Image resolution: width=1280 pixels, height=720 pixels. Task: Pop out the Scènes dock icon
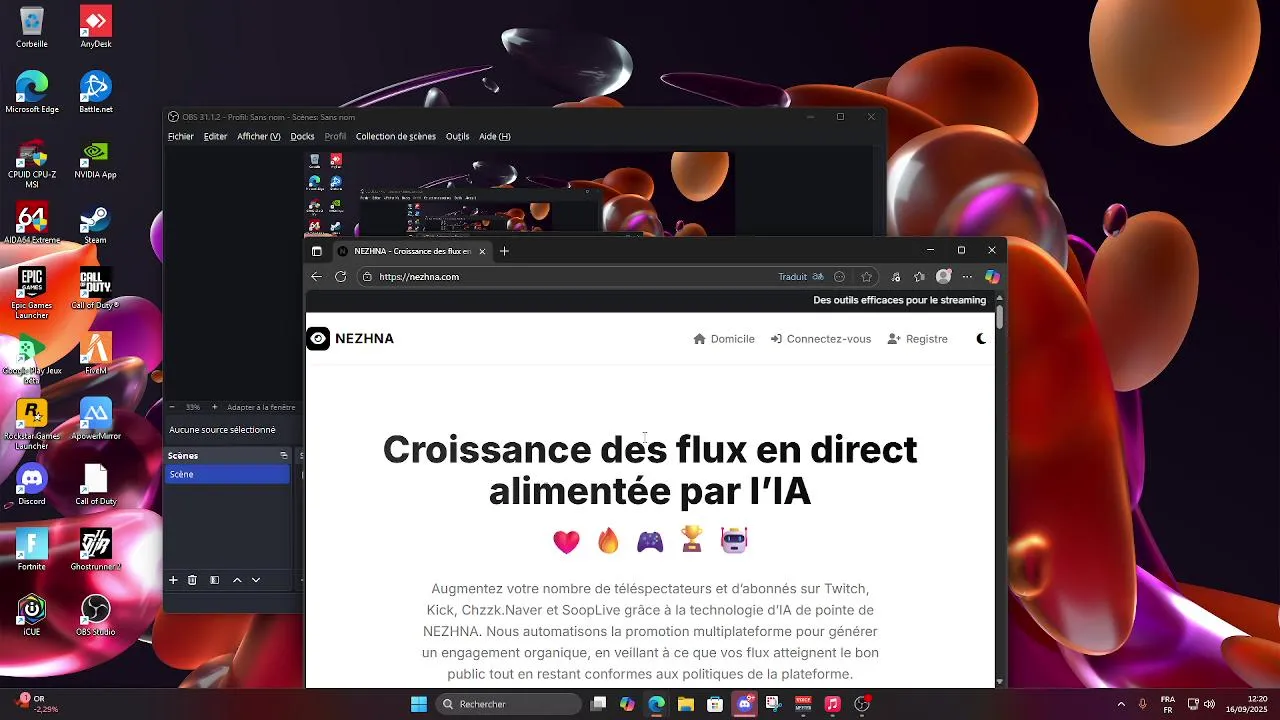pos(283,455)
